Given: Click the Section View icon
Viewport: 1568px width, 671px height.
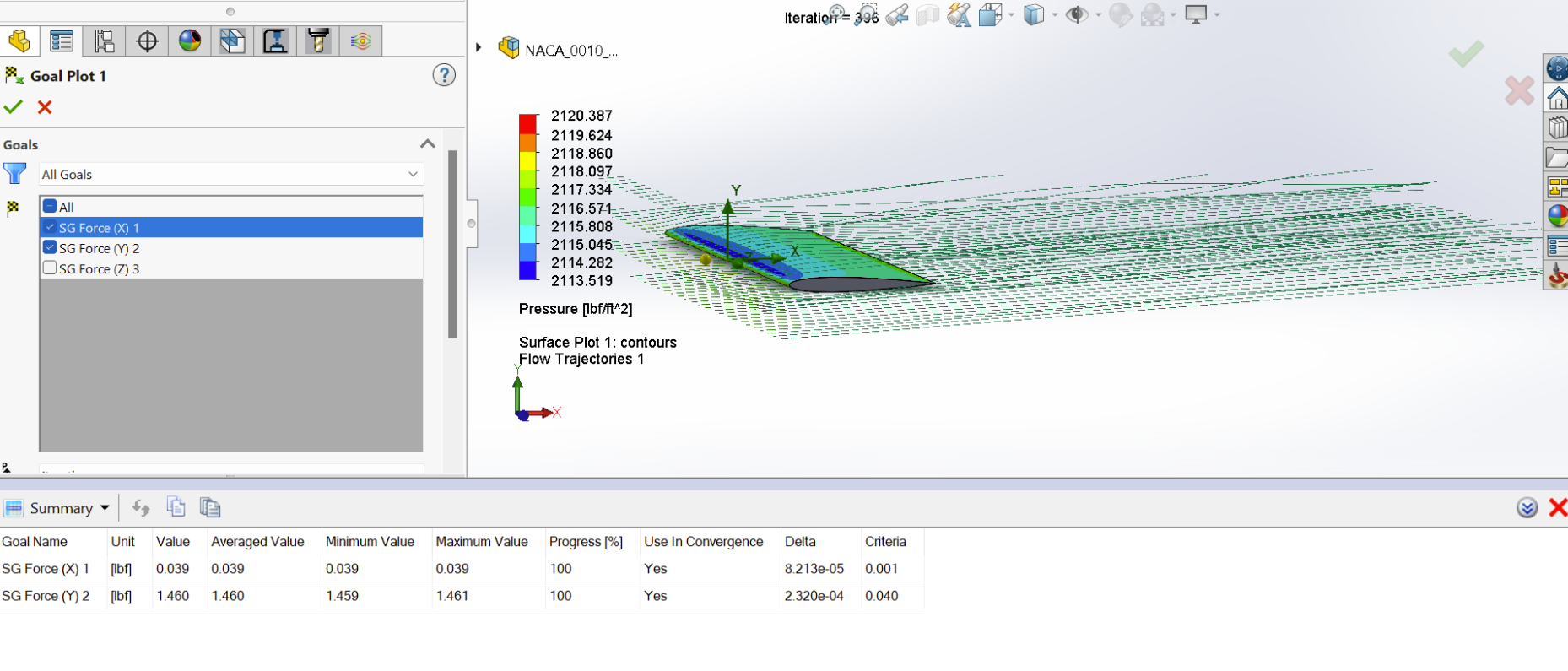Looking at the screenshot, I should point(927,15).
